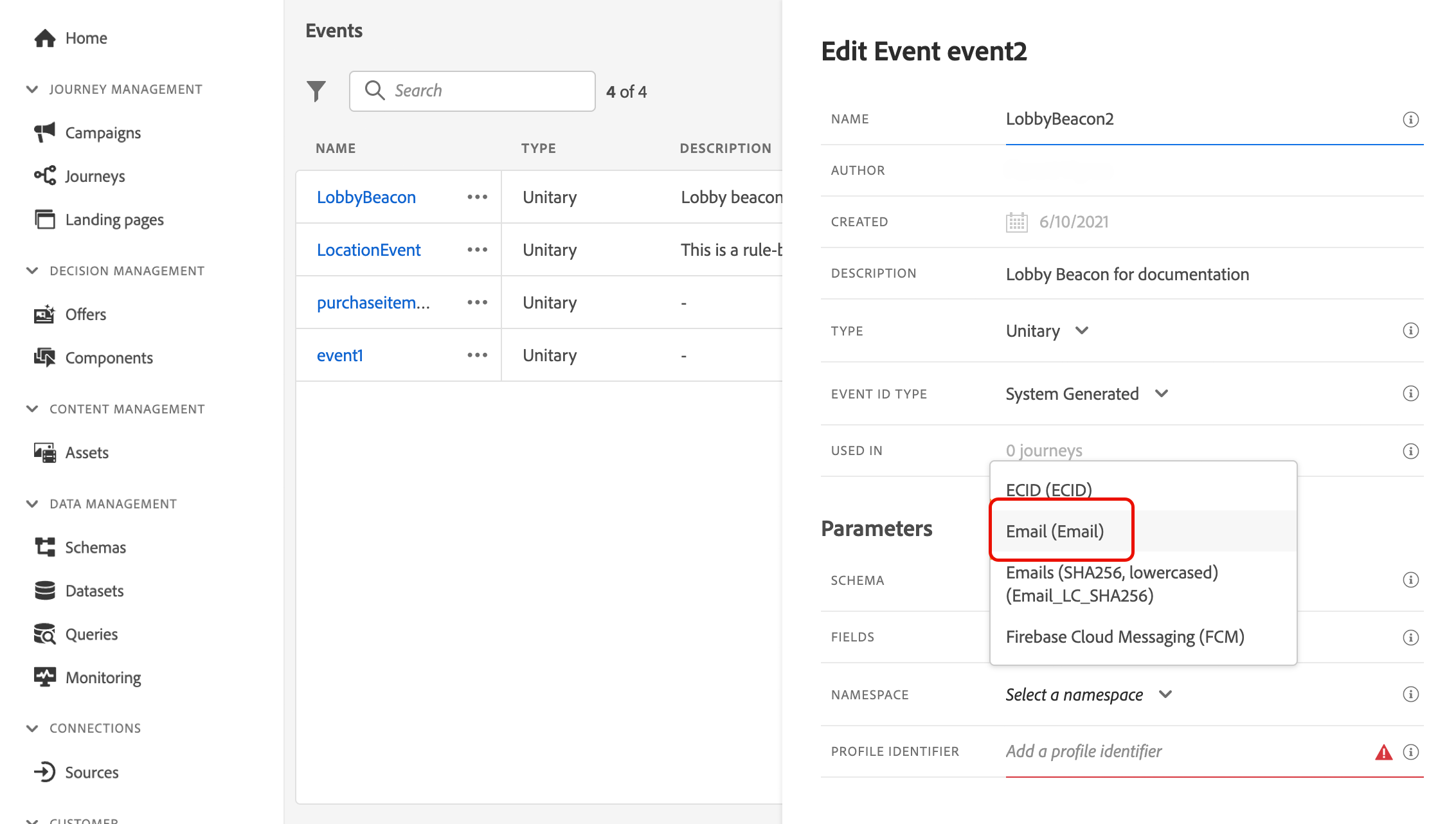Click the Queries icon

tap(44, 634)
